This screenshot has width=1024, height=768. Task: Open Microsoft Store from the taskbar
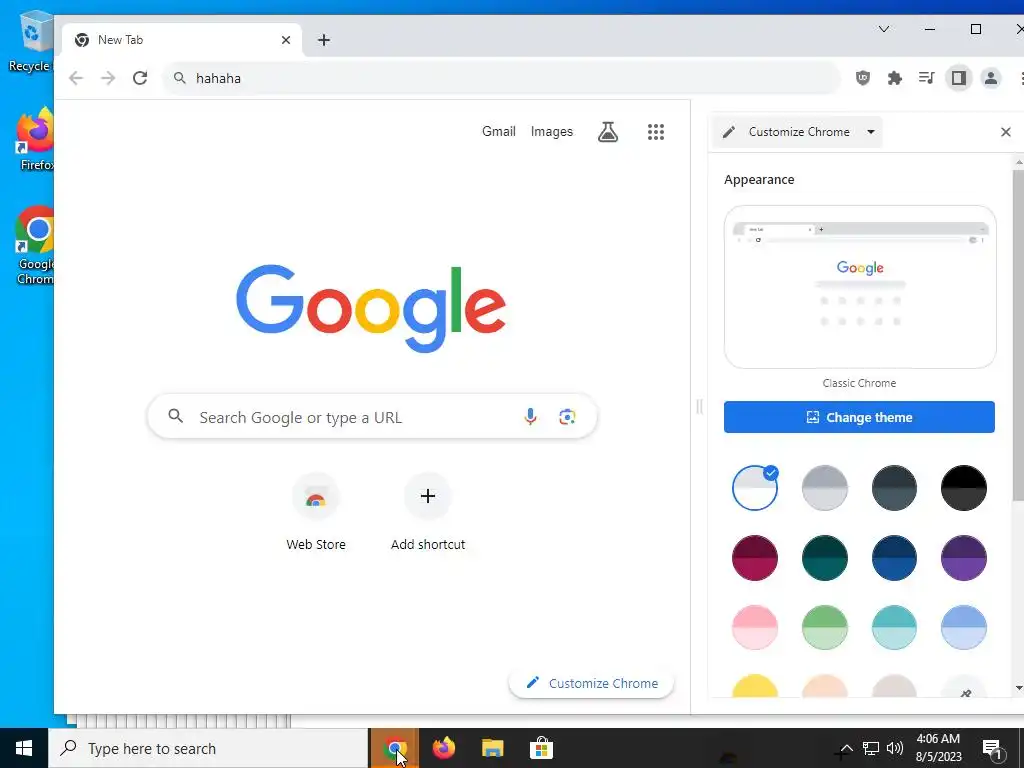click(x=541, y=748)
